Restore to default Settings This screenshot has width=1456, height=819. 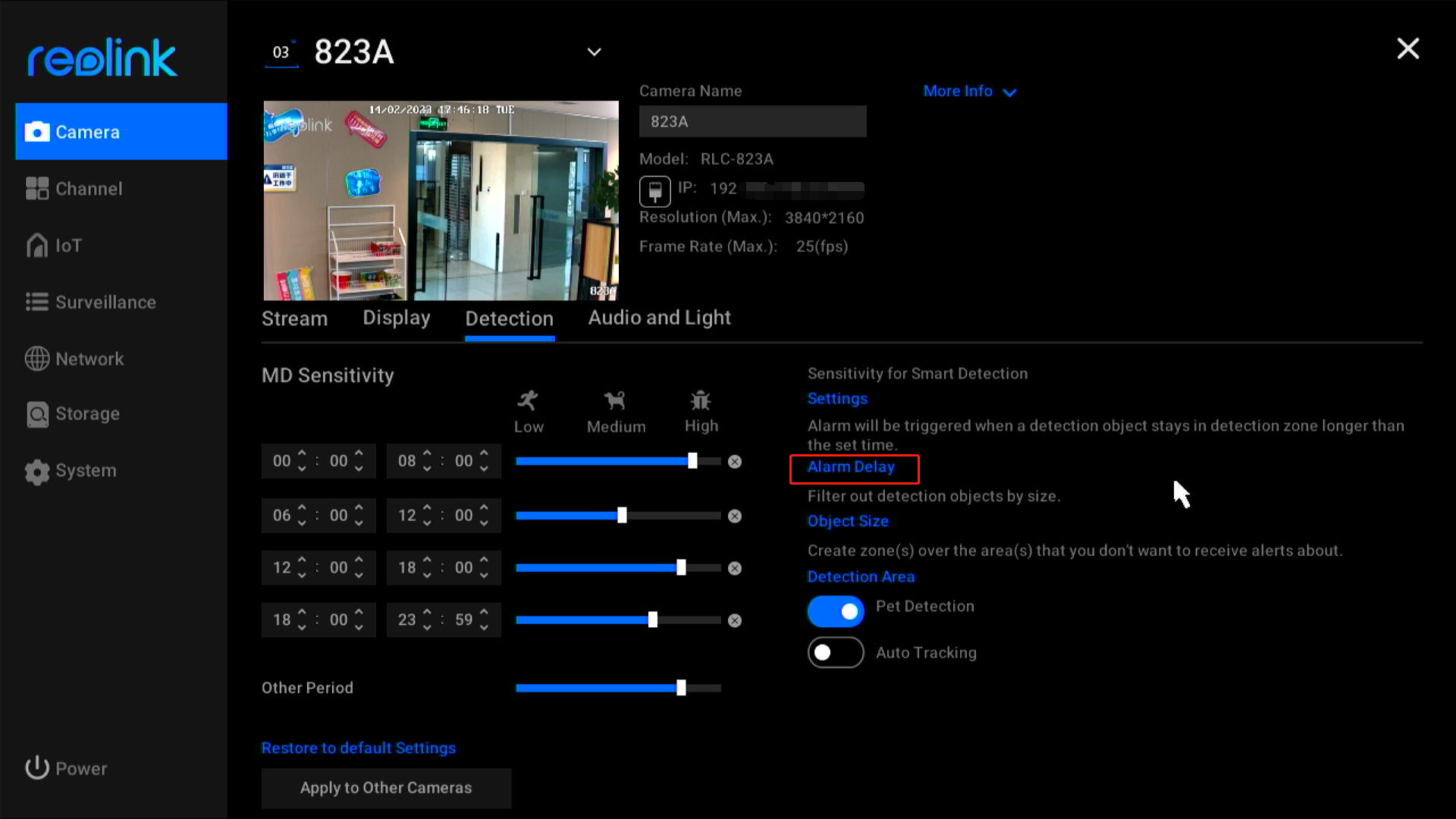click(358, 747)
